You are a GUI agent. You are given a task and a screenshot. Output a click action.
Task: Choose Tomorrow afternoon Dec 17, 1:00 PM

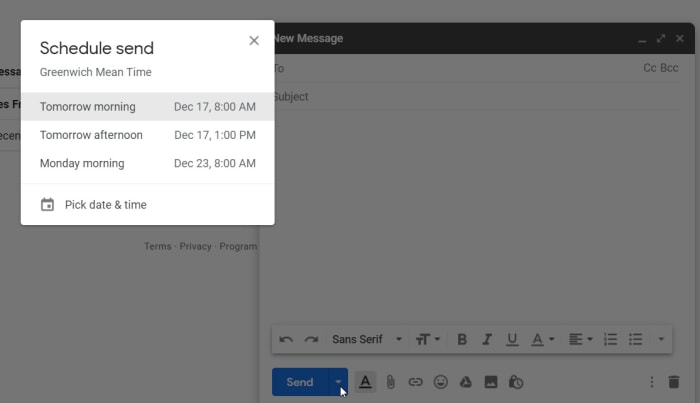148,135
